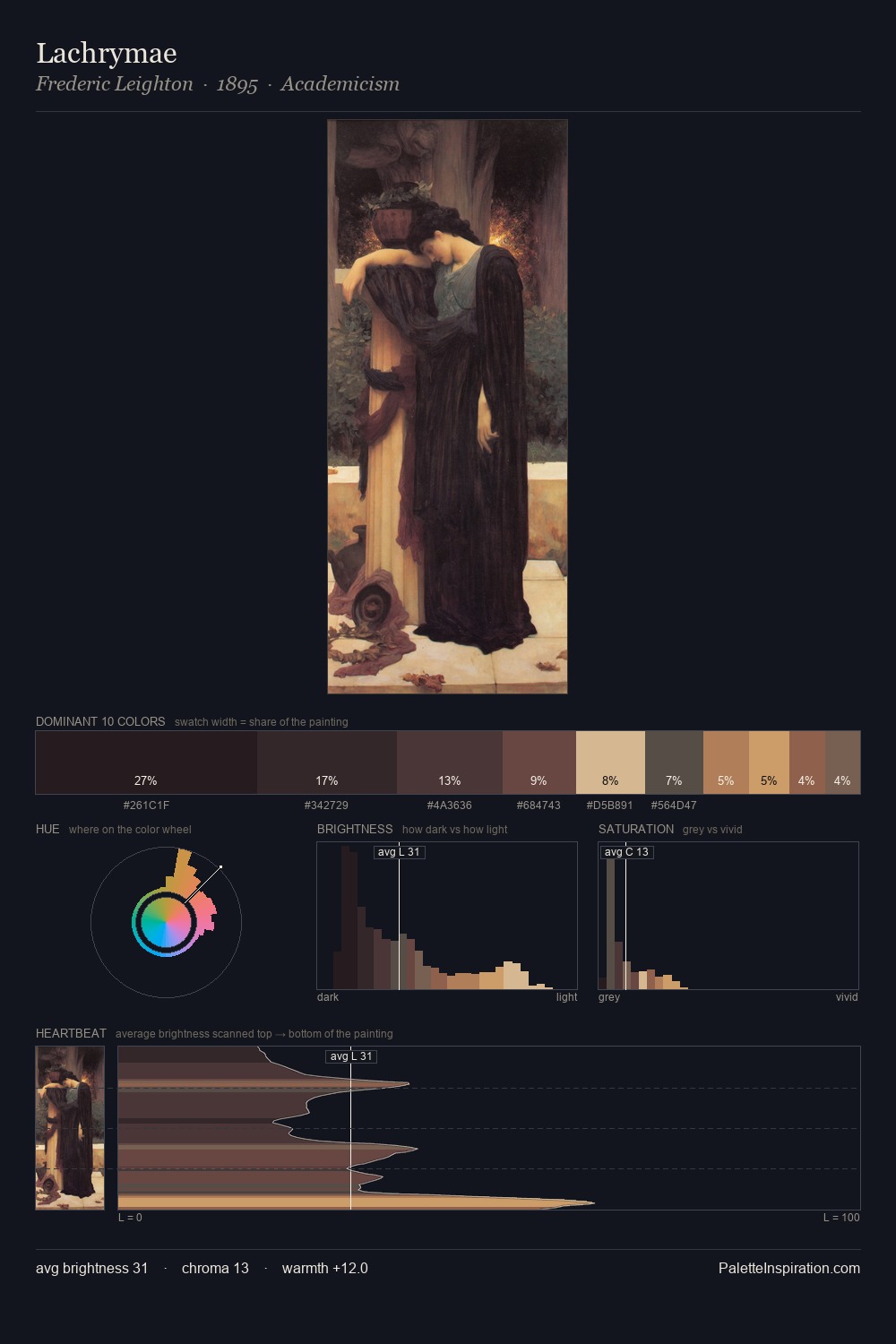Click the Frederic Leighton 1895 Academicism subtitle

click(x=218, y=84)
